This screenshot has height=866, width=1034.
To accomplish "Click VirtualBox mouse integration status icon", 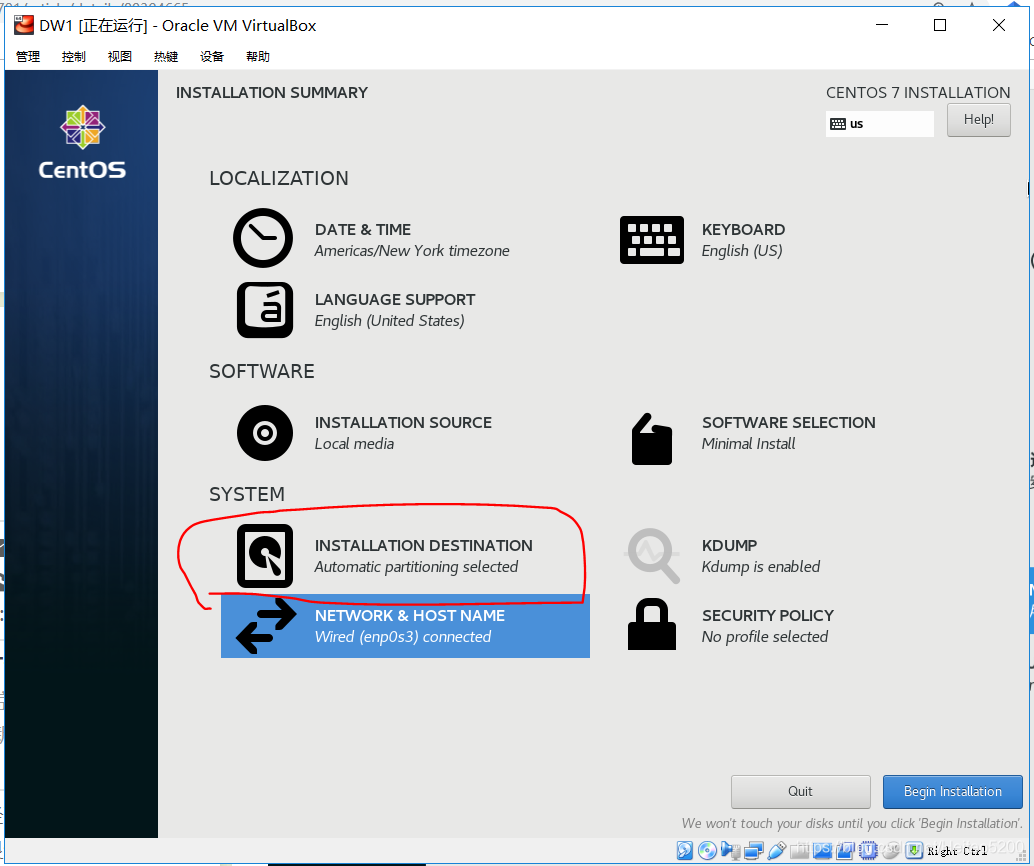I will tap(891, 850).
